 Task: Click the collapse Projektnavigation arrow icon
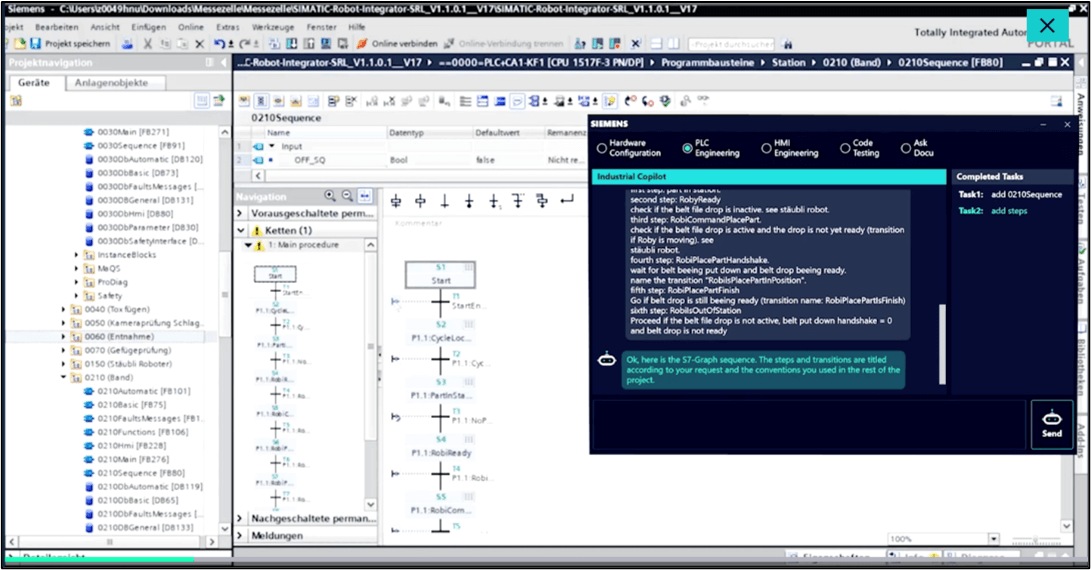[223, 63]
